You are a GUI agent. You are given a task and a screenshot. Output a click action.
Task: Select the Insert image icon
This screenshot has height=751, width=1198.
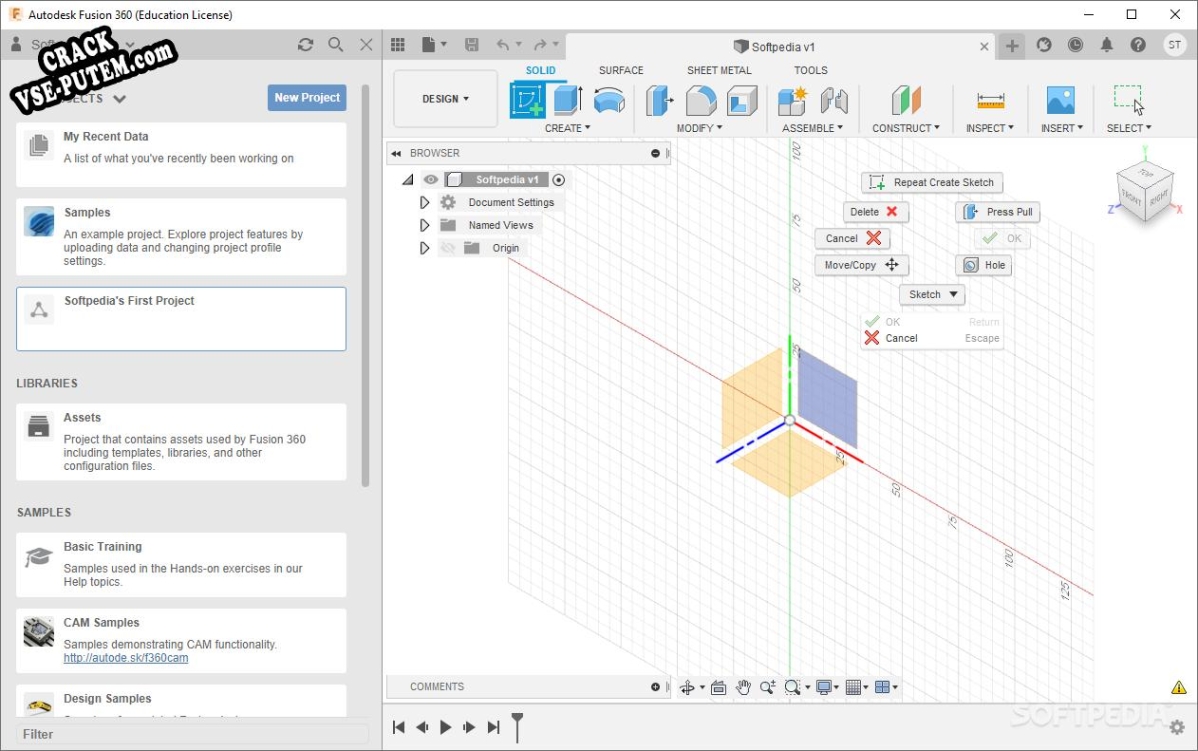tap(1060, 100)
